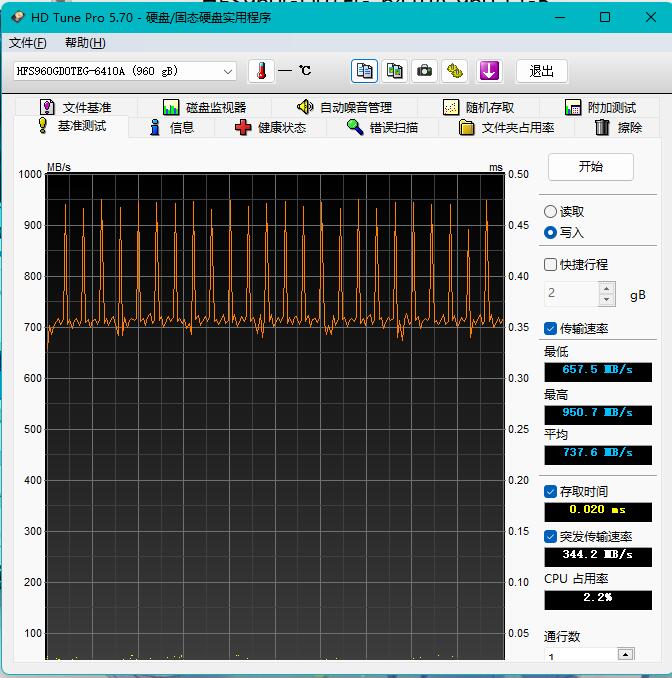The height and width of the screenshot is (678, 672).
Task: Open the 附加测试 tab
Action: 600,107
